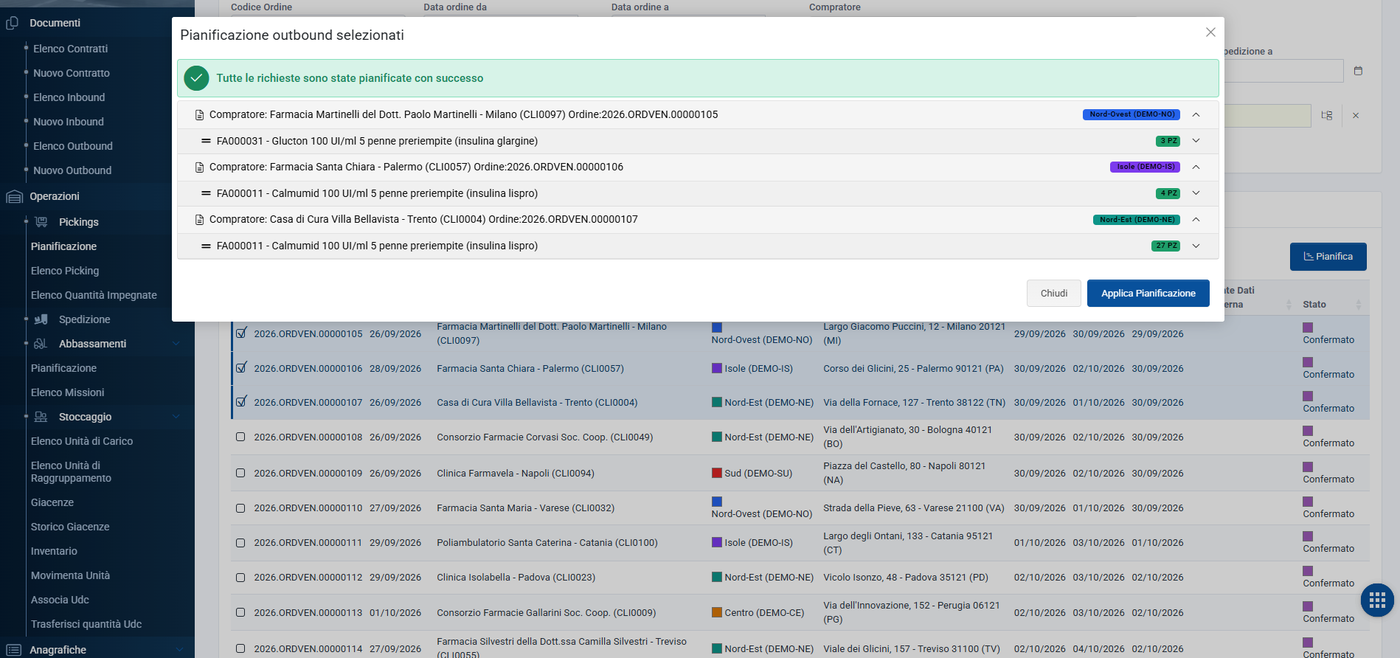Image resolution: width=1400 pixels, height=658 pixels.
Task: Select the checkbox for order 2026.ORDVEN.00000110
Action: click(x=240, y=508)
